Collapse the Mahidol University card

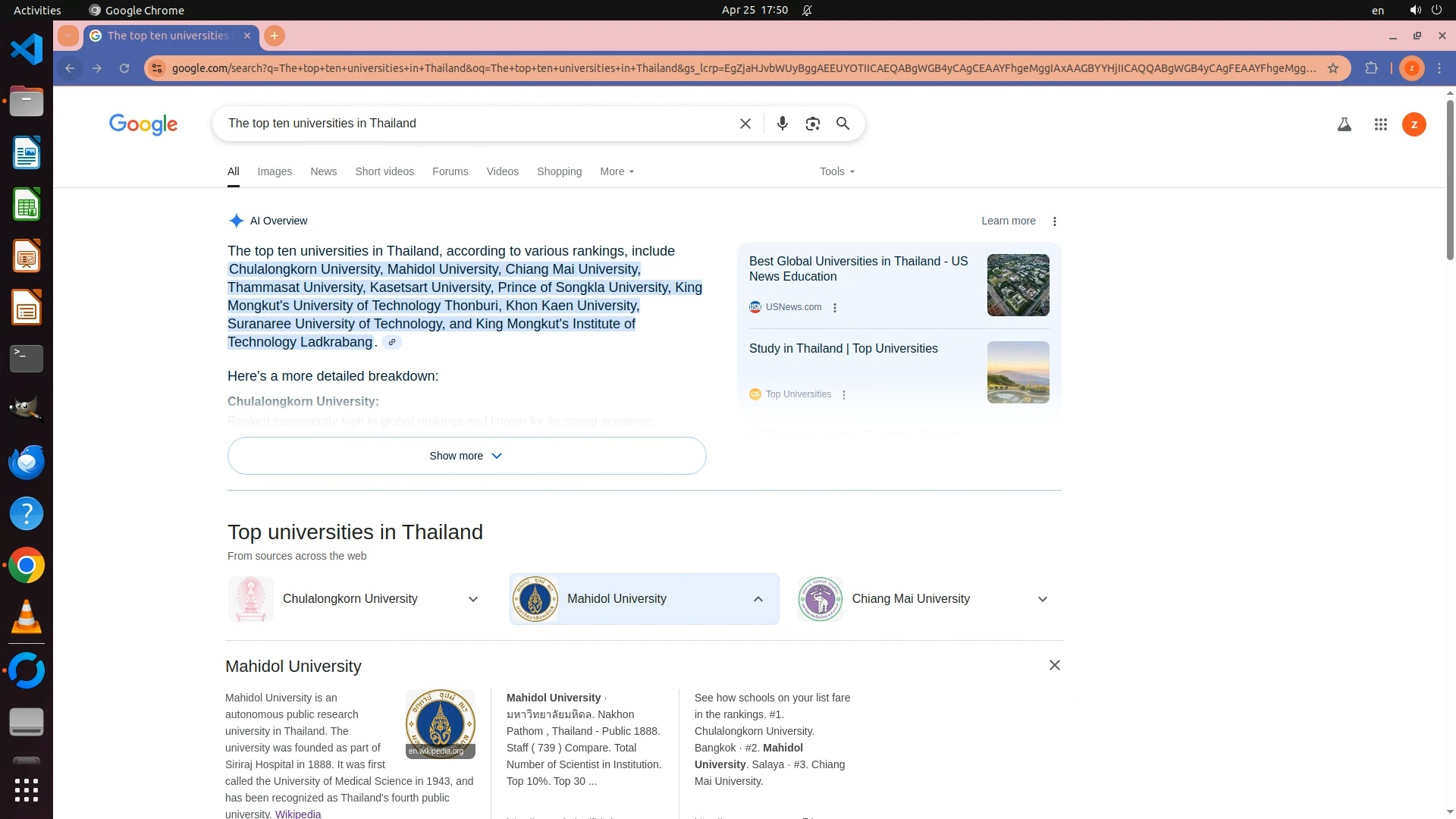click(x=758, y=599)
